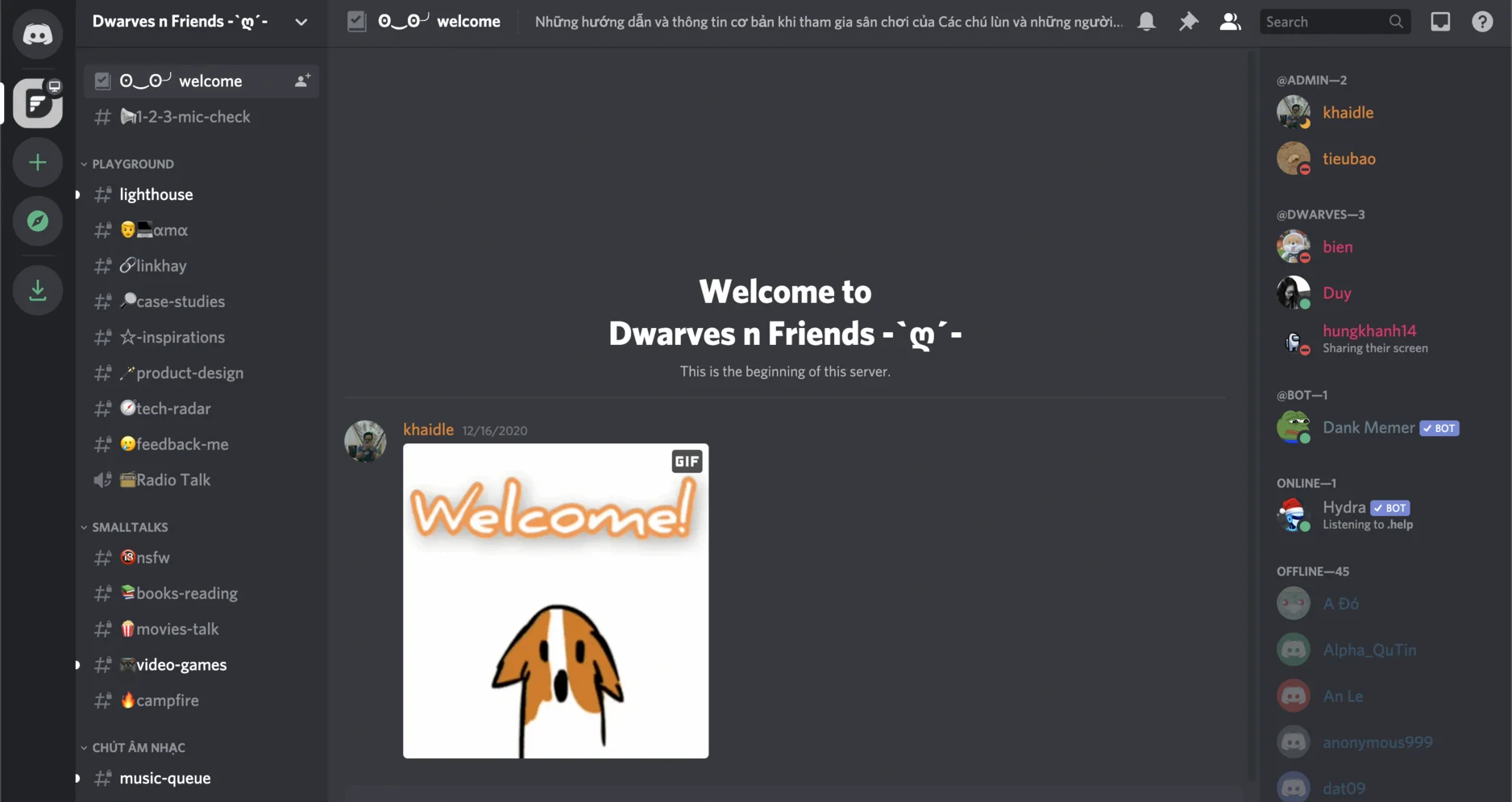Open the feedback-me channel

[201, 444]
